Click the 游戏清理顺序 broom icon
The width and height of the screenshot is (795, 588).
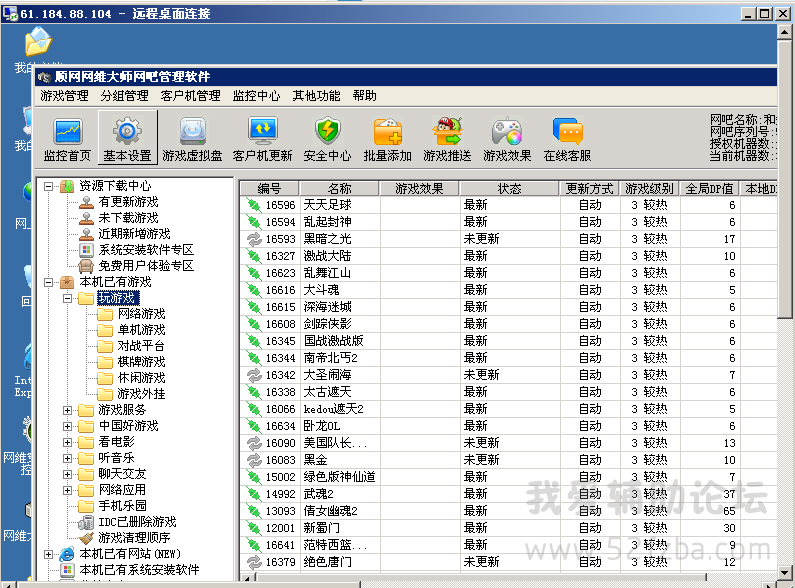click(87, 538)
